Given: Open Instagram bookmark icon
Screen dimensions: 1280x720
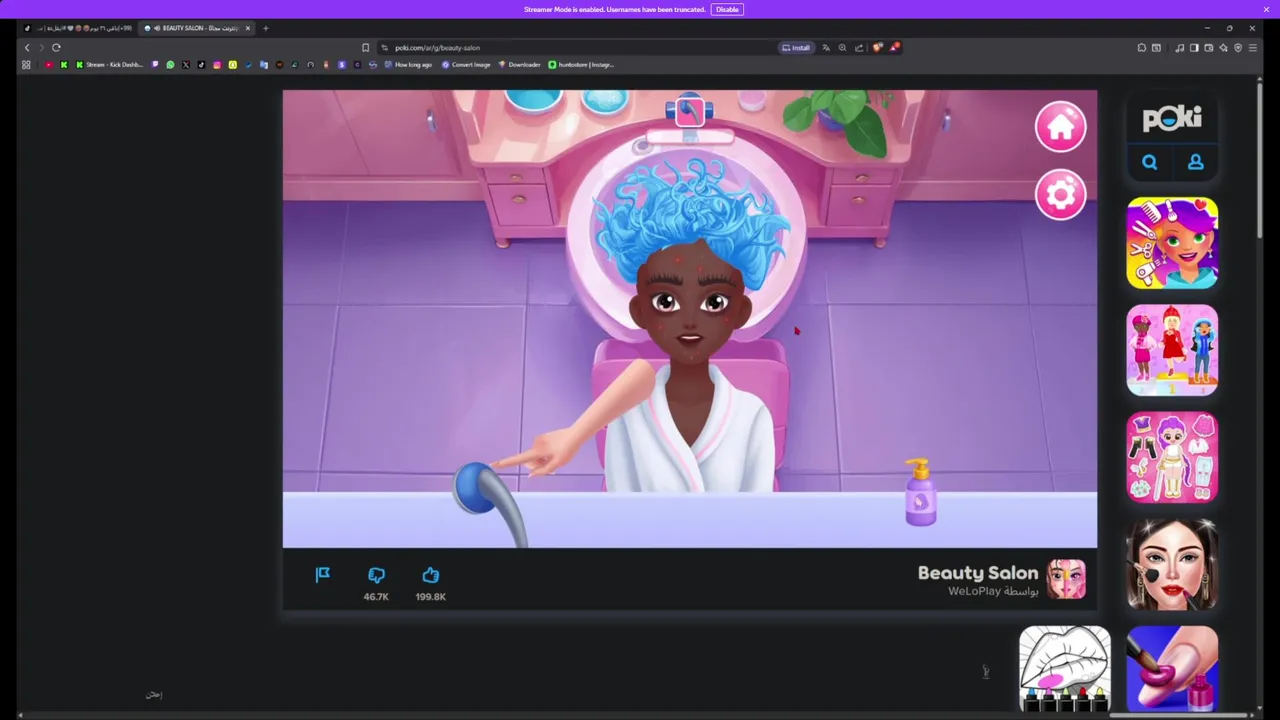Looking at the screenshot, I should 217,64.
